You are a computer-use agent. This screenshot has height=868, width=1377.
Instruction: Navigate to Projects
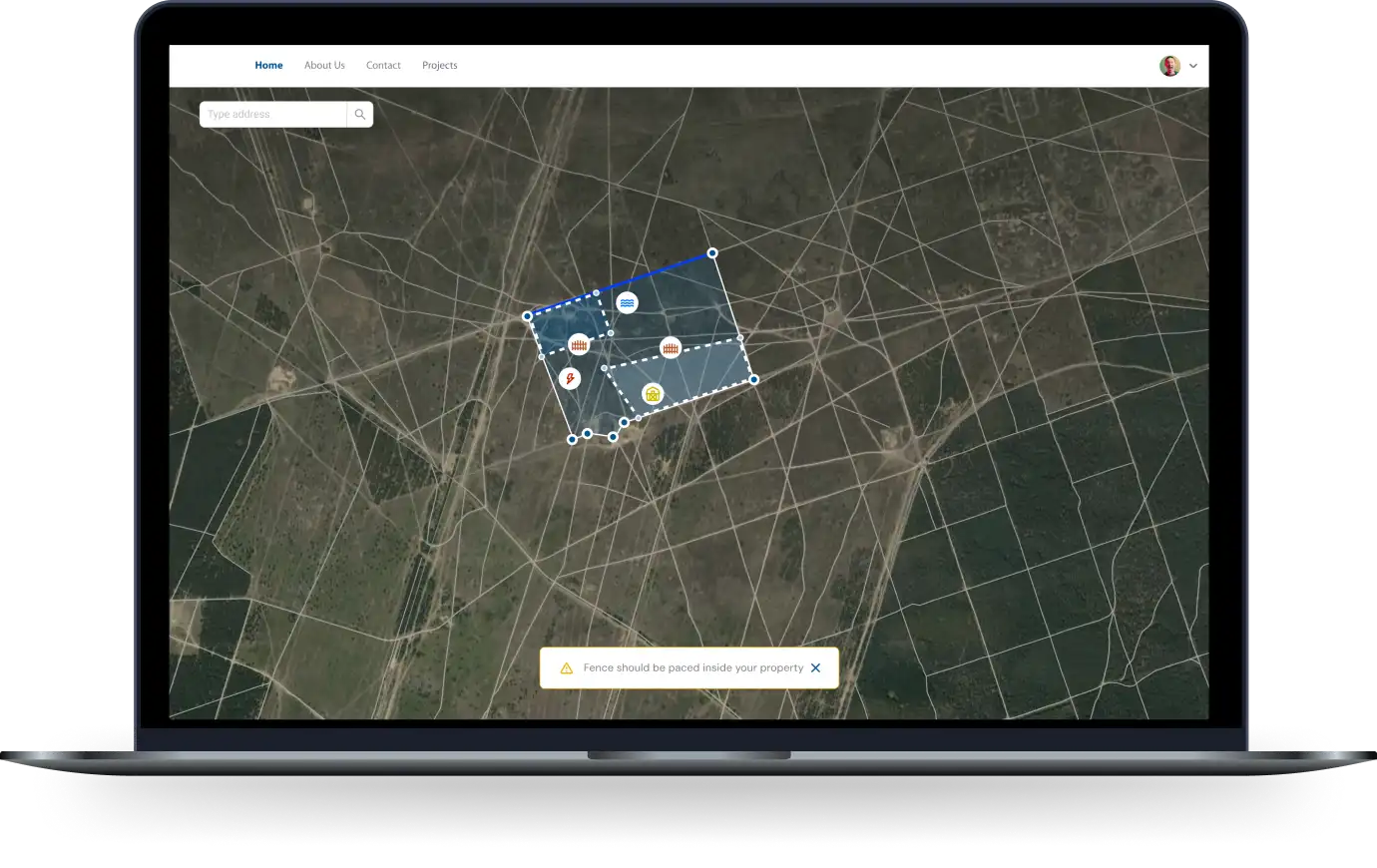pyautogui.click(x=439, y=66)
